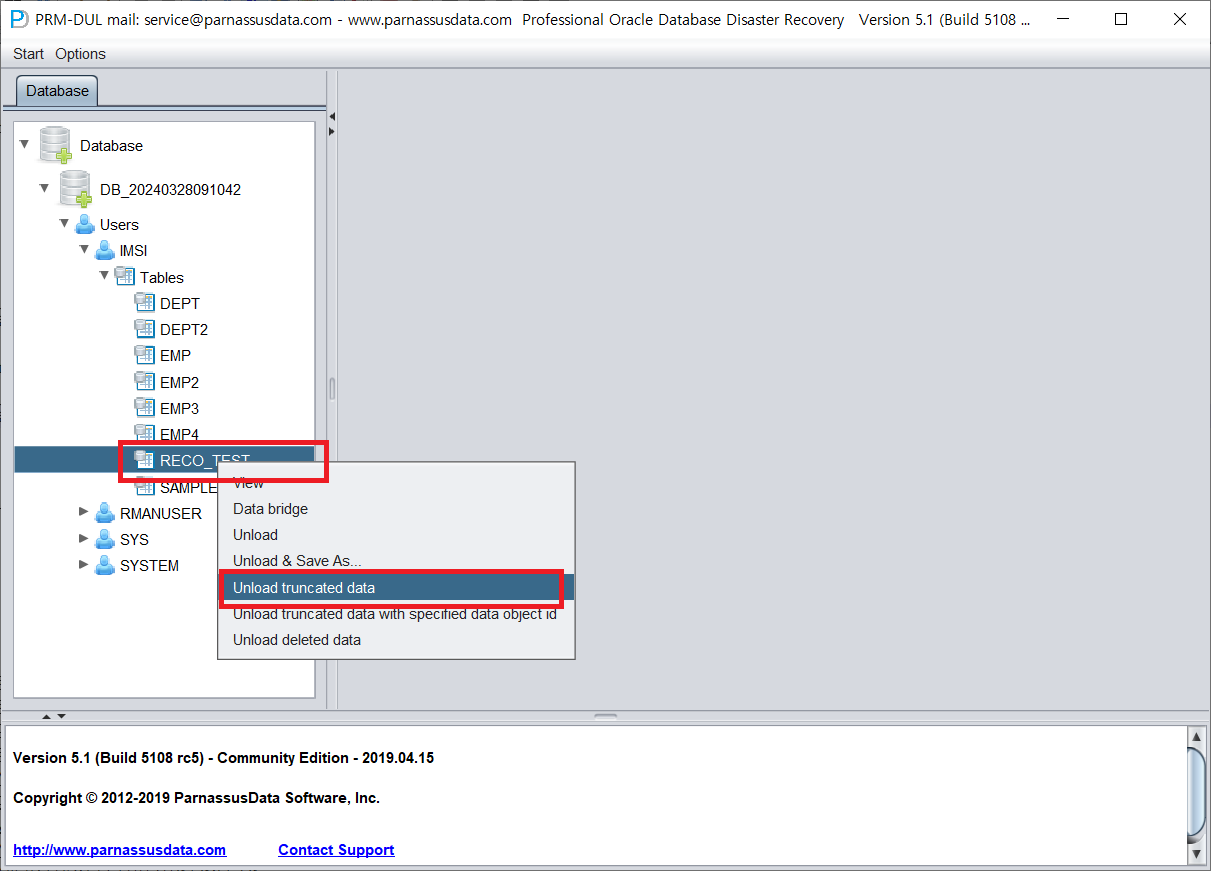Screen dimensions: 1211x871
Task: Click the PRM-DUL app icon in title bar
Action: click(x=19, y=19)
